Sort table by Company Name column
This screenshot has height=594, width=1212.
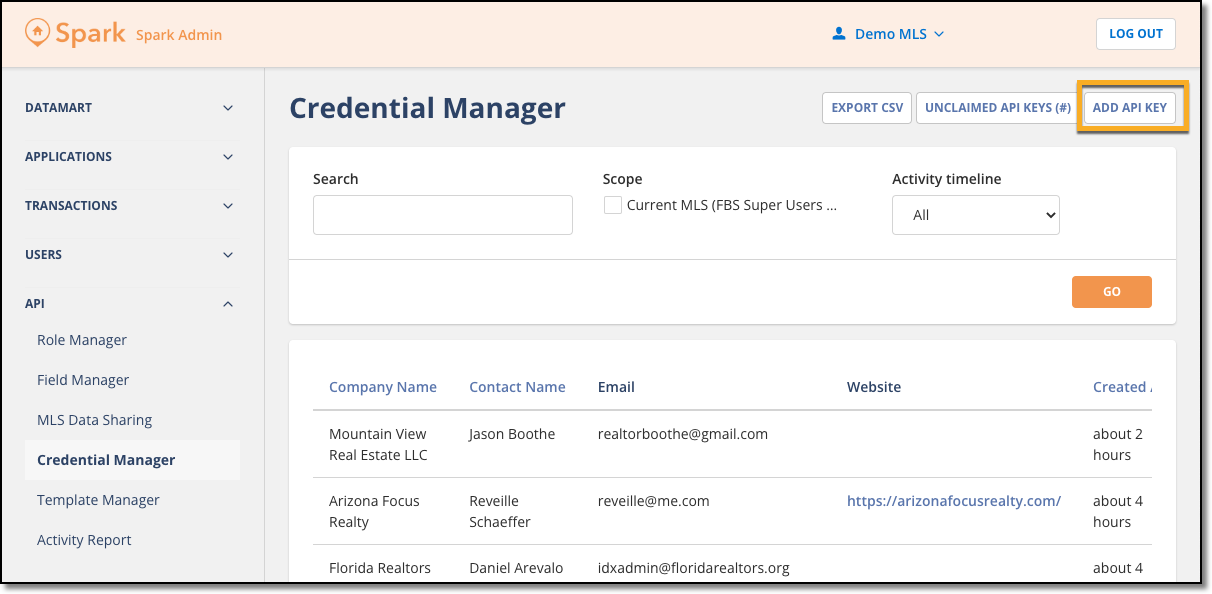(383, 387)
